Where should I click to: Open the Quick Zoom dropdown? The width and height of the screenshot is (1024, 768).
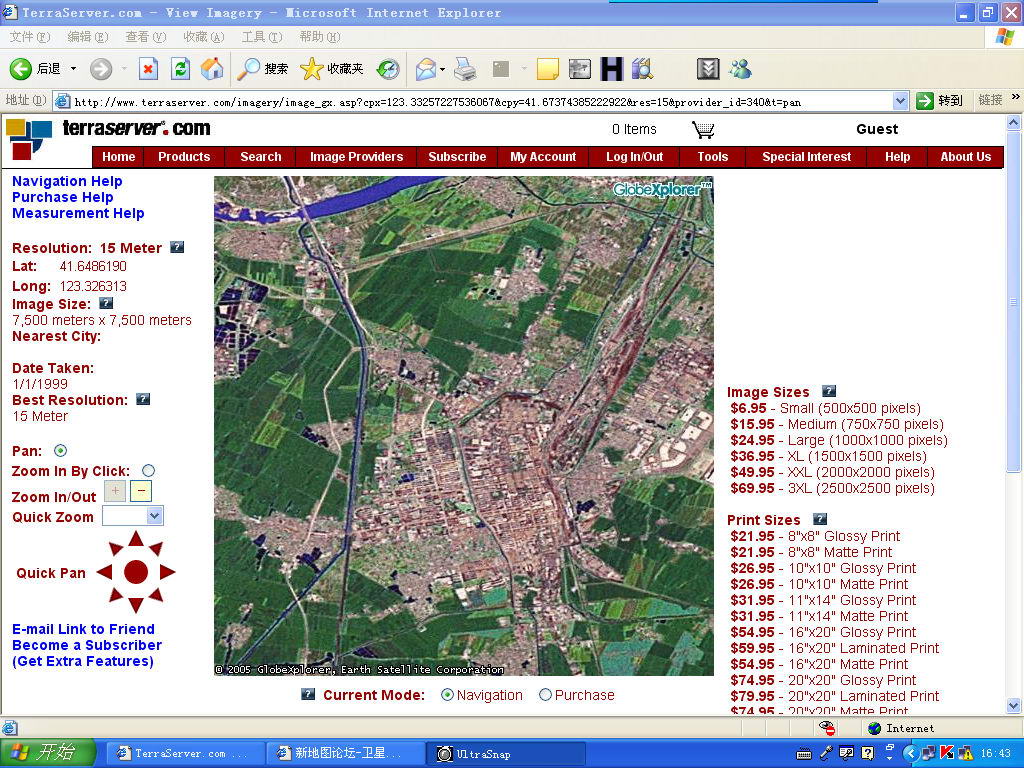(154, 516)
